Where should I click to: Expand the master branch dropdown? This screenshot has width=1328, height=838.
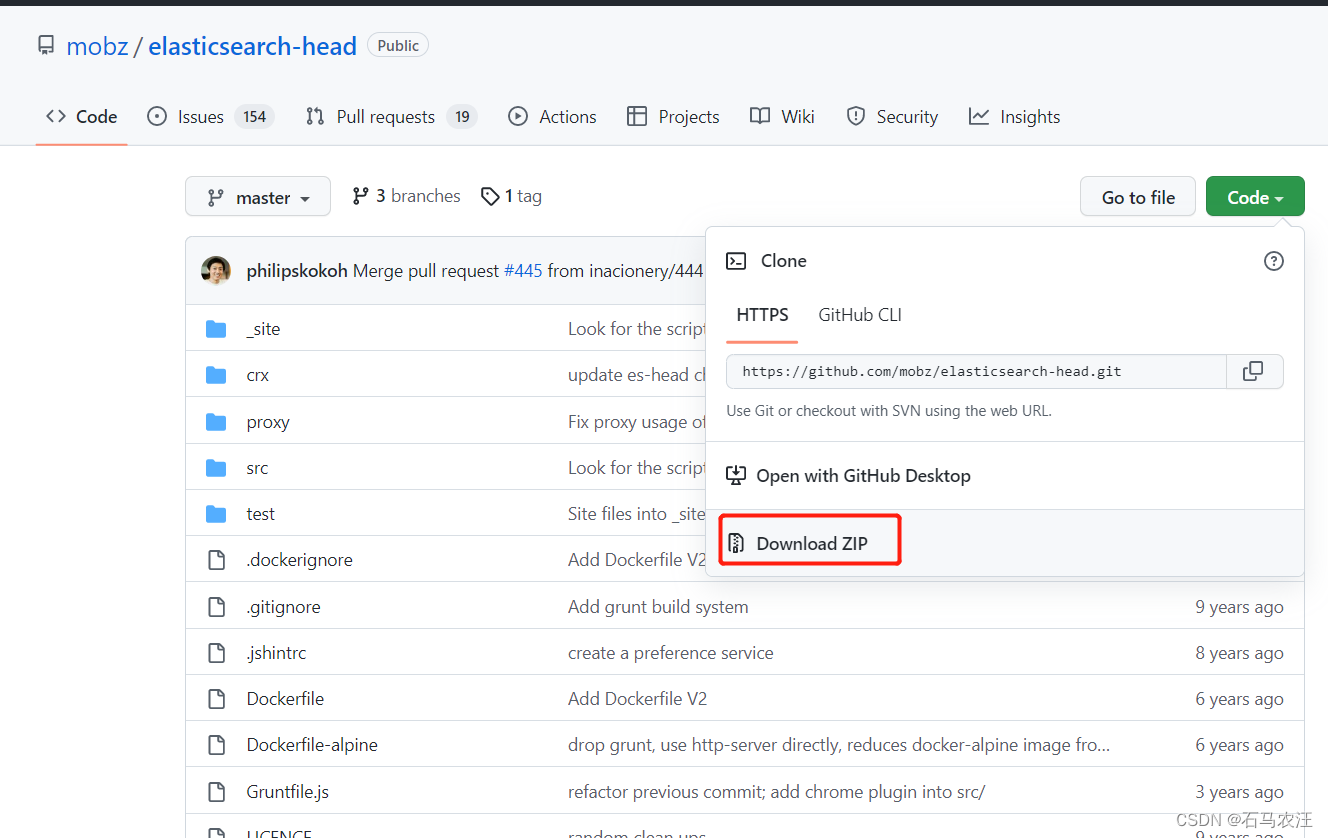tap(258, 197)
